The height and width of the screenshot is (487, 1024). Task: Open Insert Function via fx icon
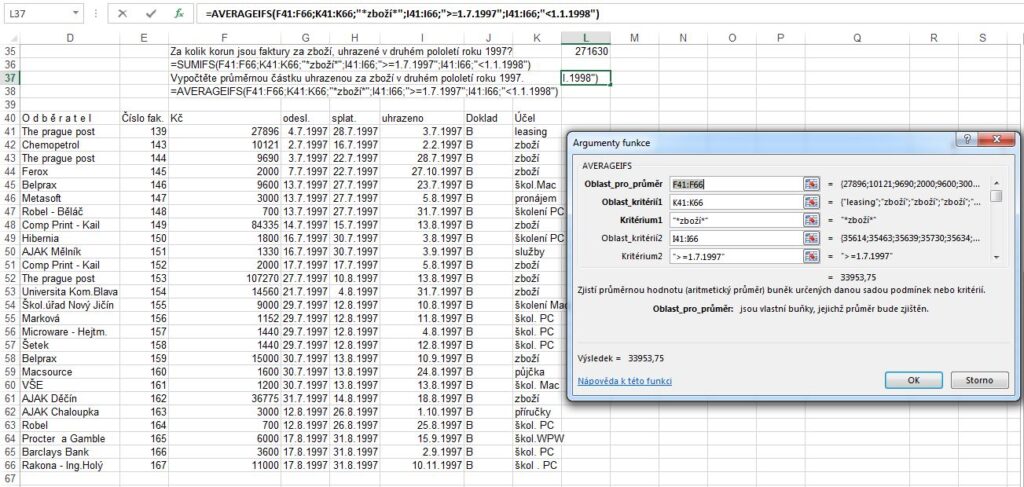(178, 14)
